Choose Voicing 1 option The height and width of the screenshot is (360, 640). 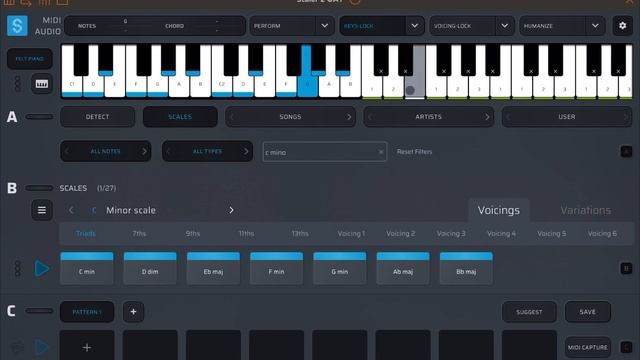[351, 233]
